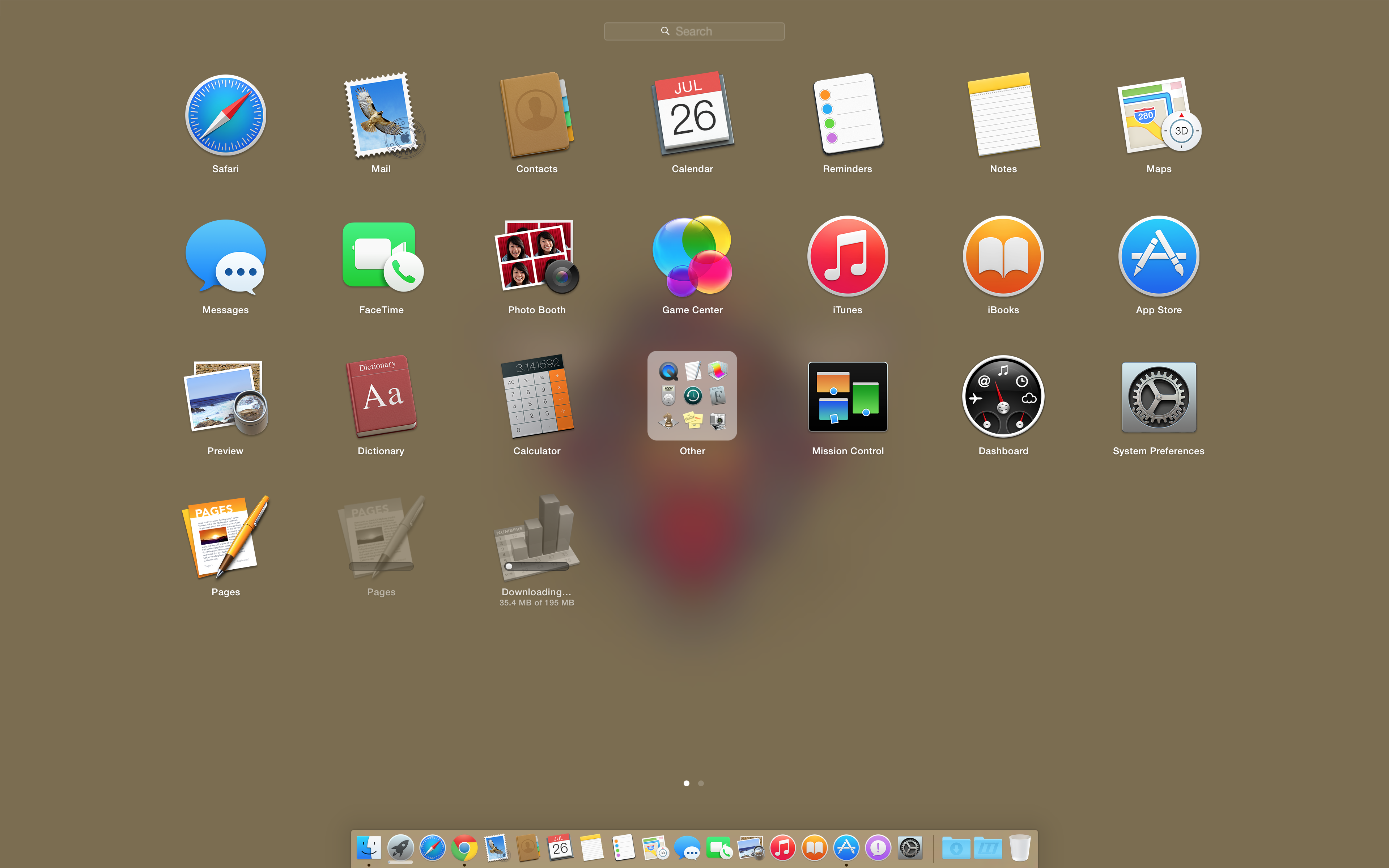Open Safari from Launchpad

[x=225, y=115]
